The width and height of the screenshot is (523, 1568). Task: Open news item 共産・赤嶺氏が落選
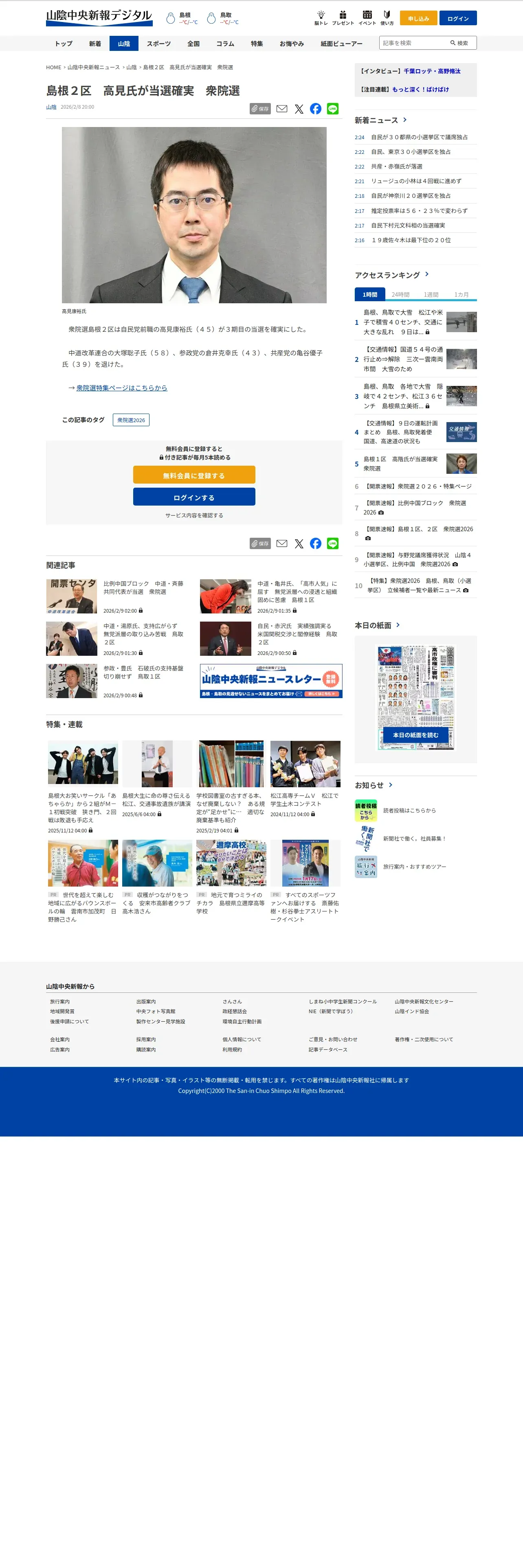pyautogui.click(x=397, y=167)
